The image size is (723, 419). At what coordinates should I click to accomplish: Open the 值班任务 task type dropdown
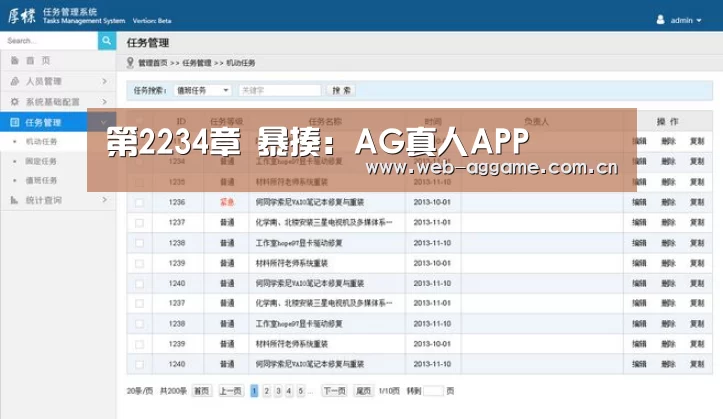point(202,90)
